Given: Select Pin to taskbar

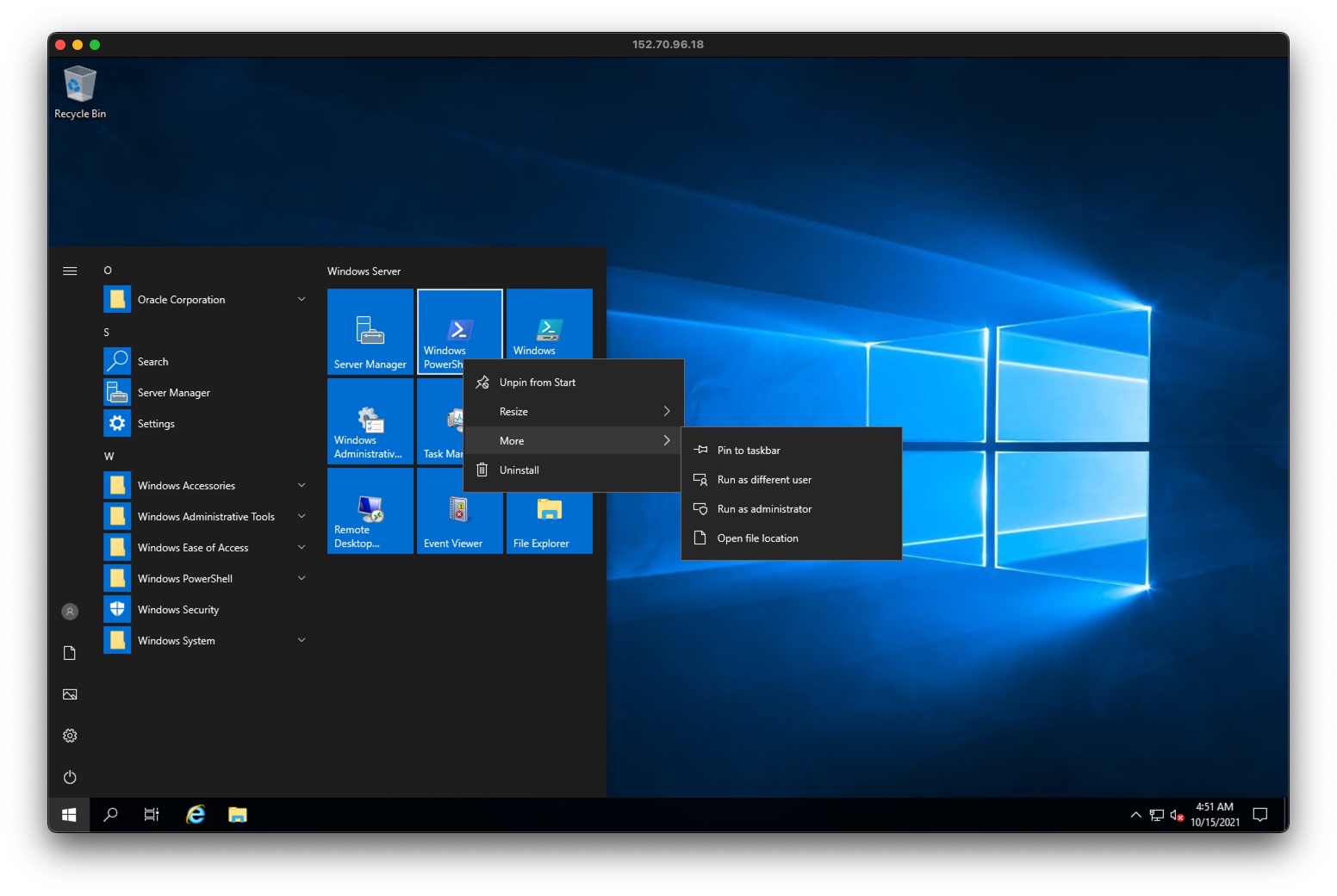Looking at the screenshot, I should pyautogui.click(x=748, y=450).
